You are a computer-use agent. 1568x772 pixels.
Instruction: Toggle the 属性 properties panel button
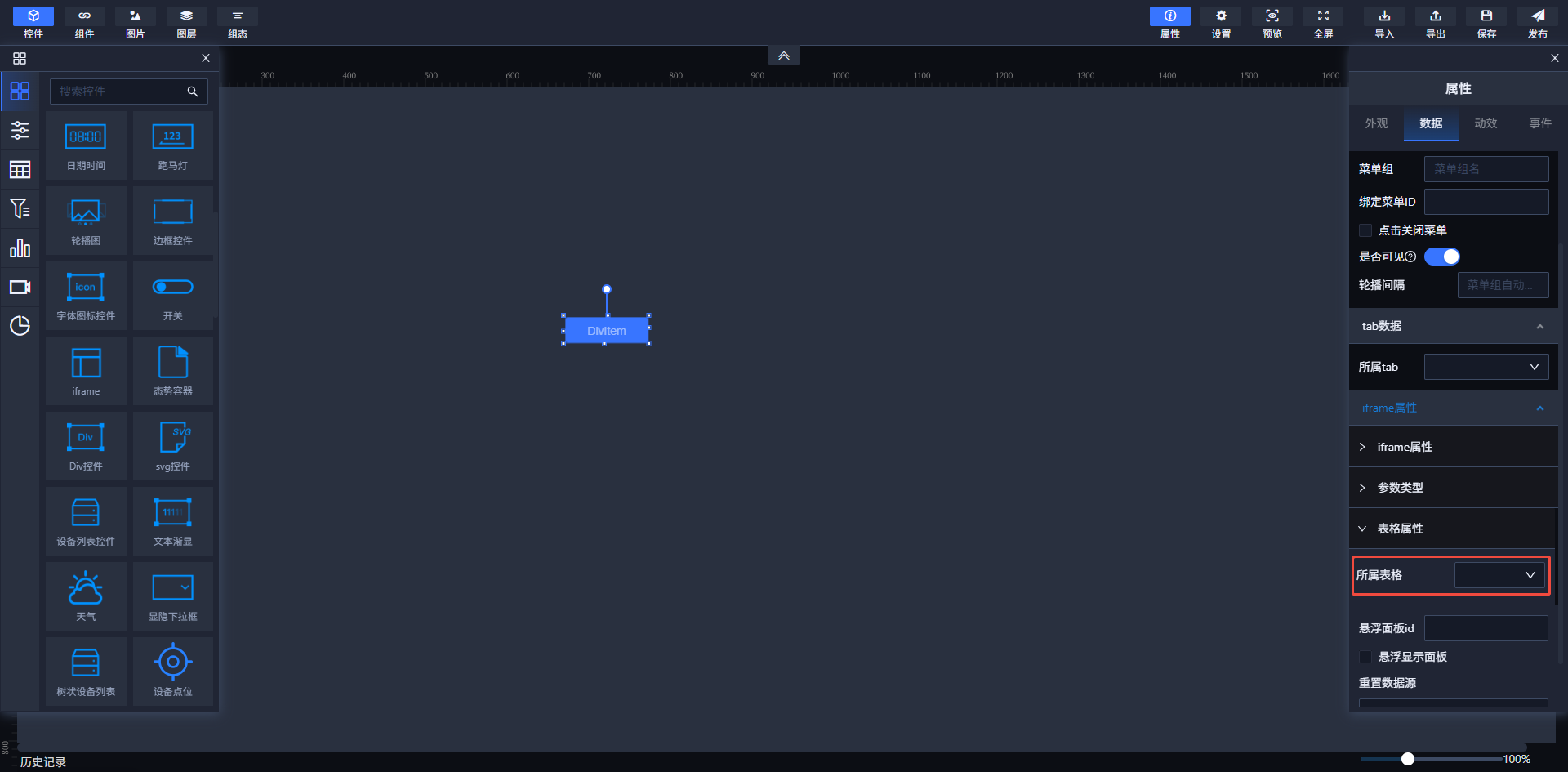[x=1170, y=23]
